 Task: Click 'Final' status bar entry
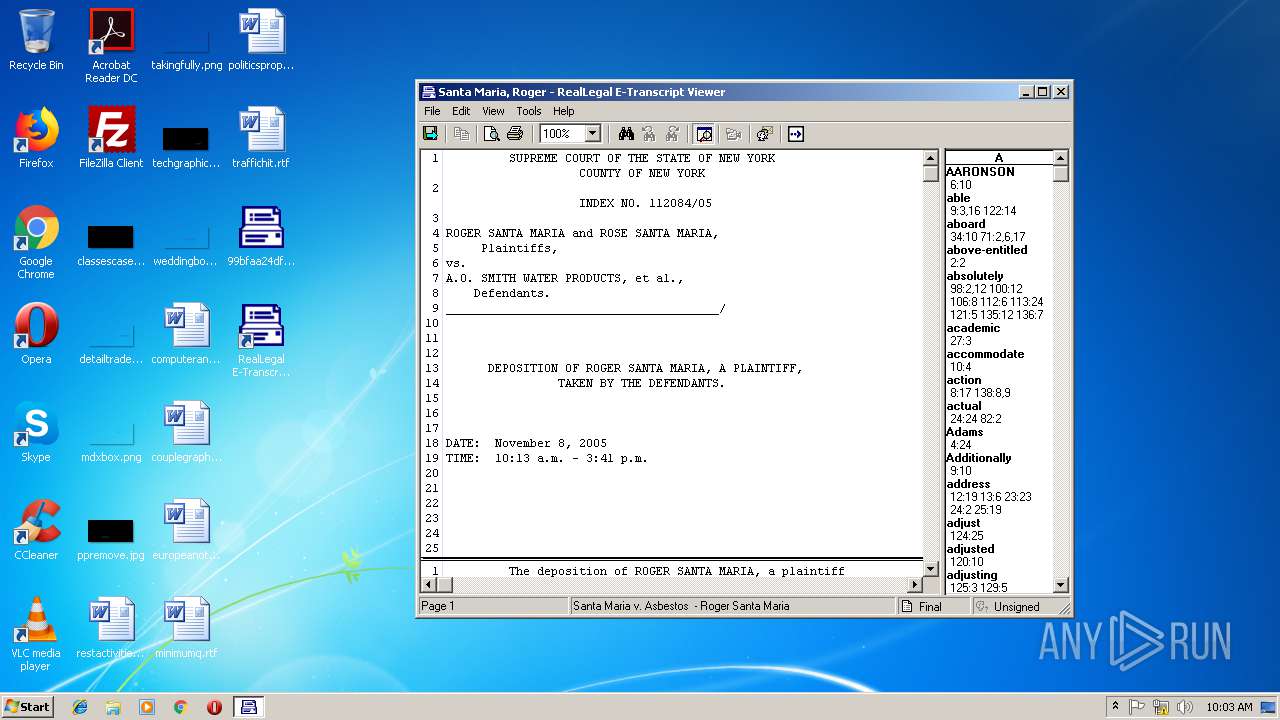(x=932, y=606)
